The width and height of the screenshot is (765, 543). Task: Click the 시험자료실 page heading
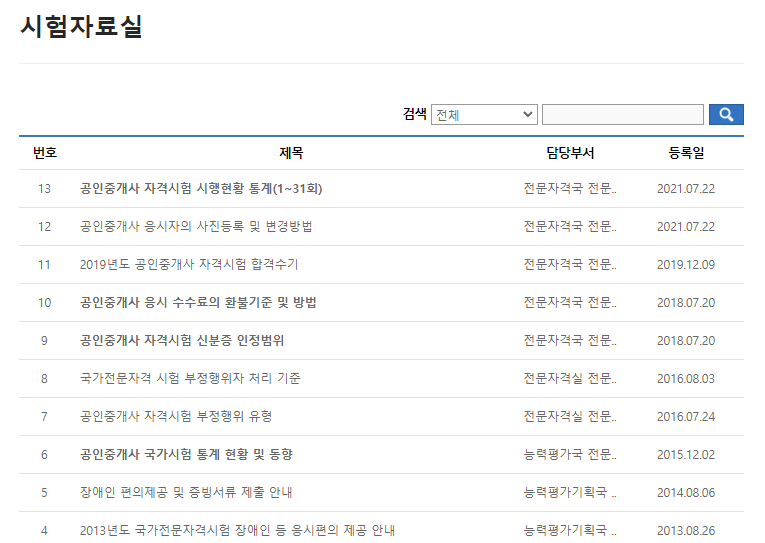click(81, 26)
